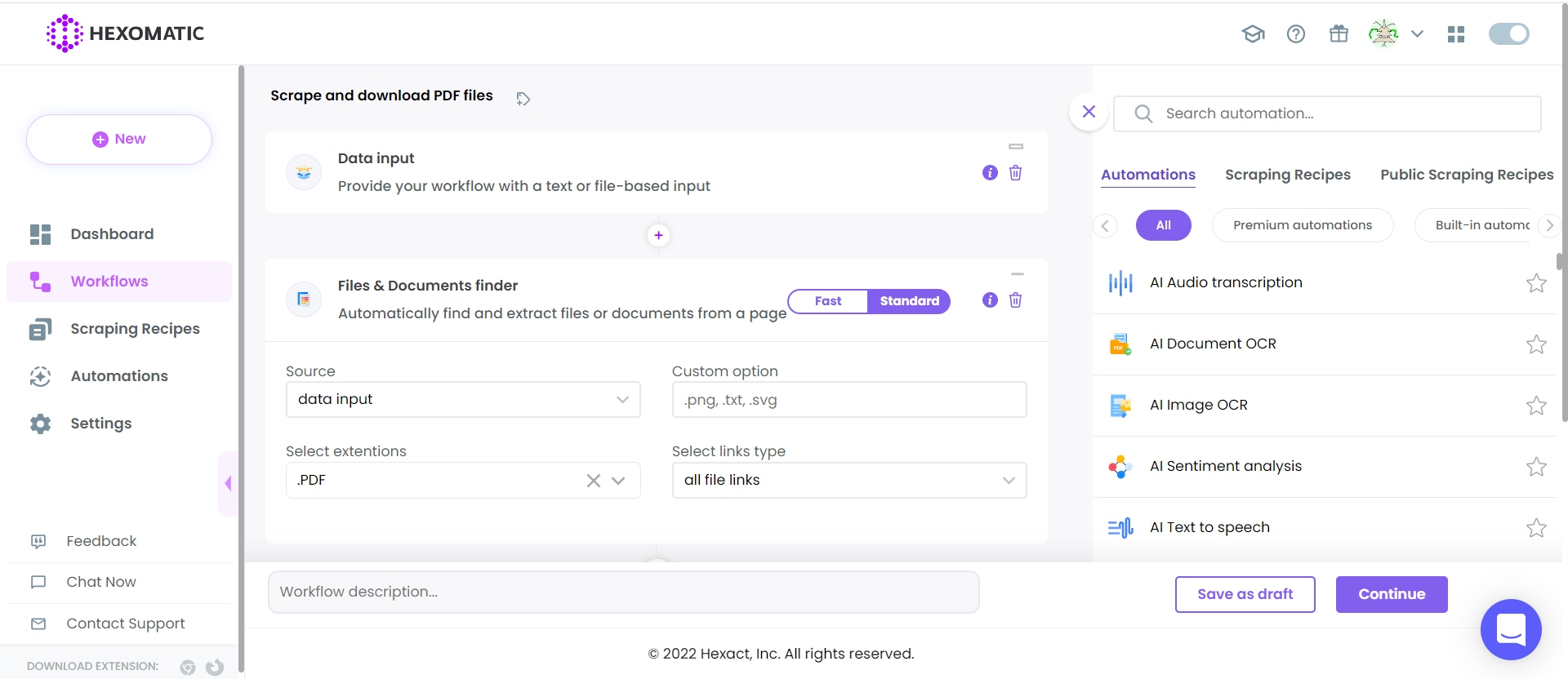Screen dimensions: 1568x679
Task: Click info icon for Files & Documents finder
Action: coord(990,300)
